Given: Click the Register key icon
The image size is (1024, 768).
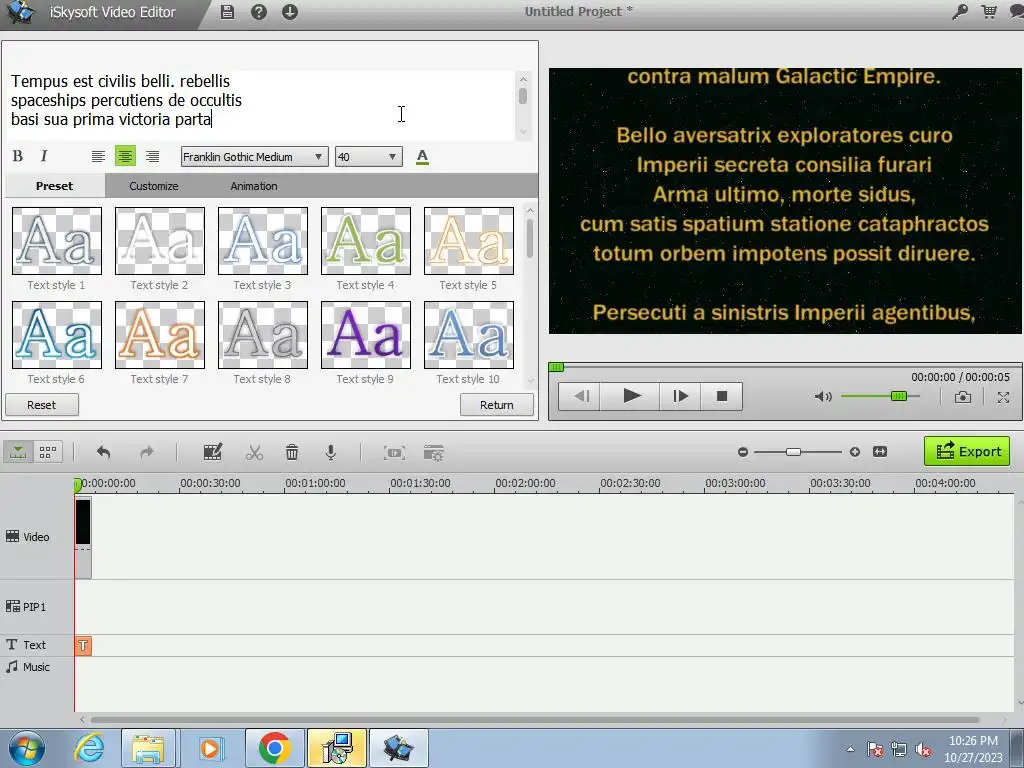Looking at the screenshot, I should (959, 12).
